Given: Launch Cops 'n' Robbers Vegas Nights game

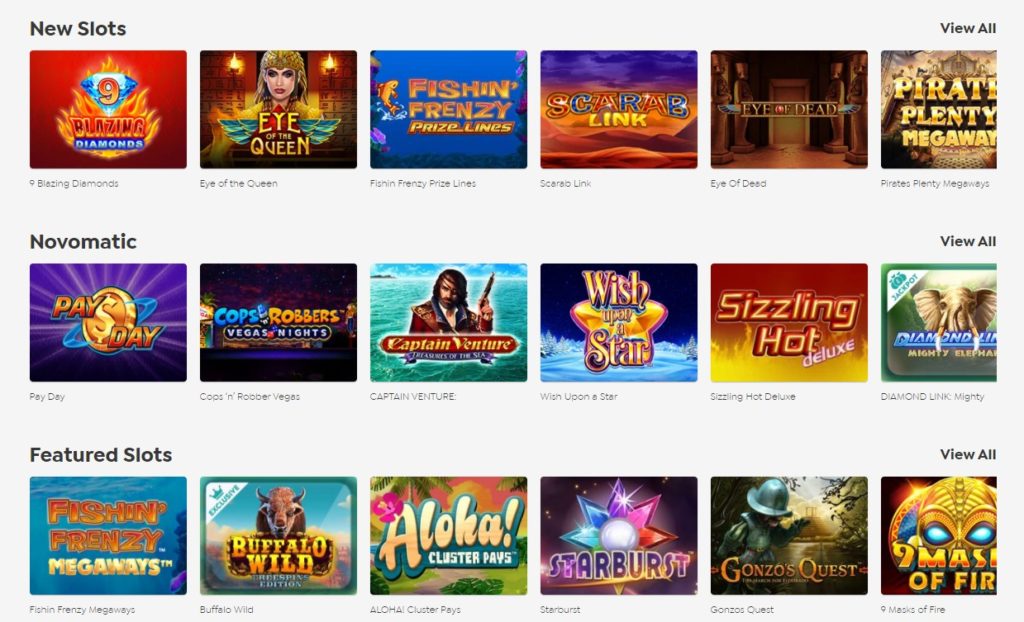Looking at the screenshot, I should 278,322.
